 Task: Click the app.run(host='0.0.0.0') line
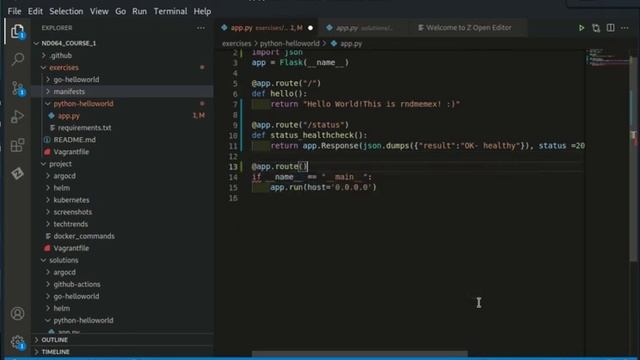323,187
